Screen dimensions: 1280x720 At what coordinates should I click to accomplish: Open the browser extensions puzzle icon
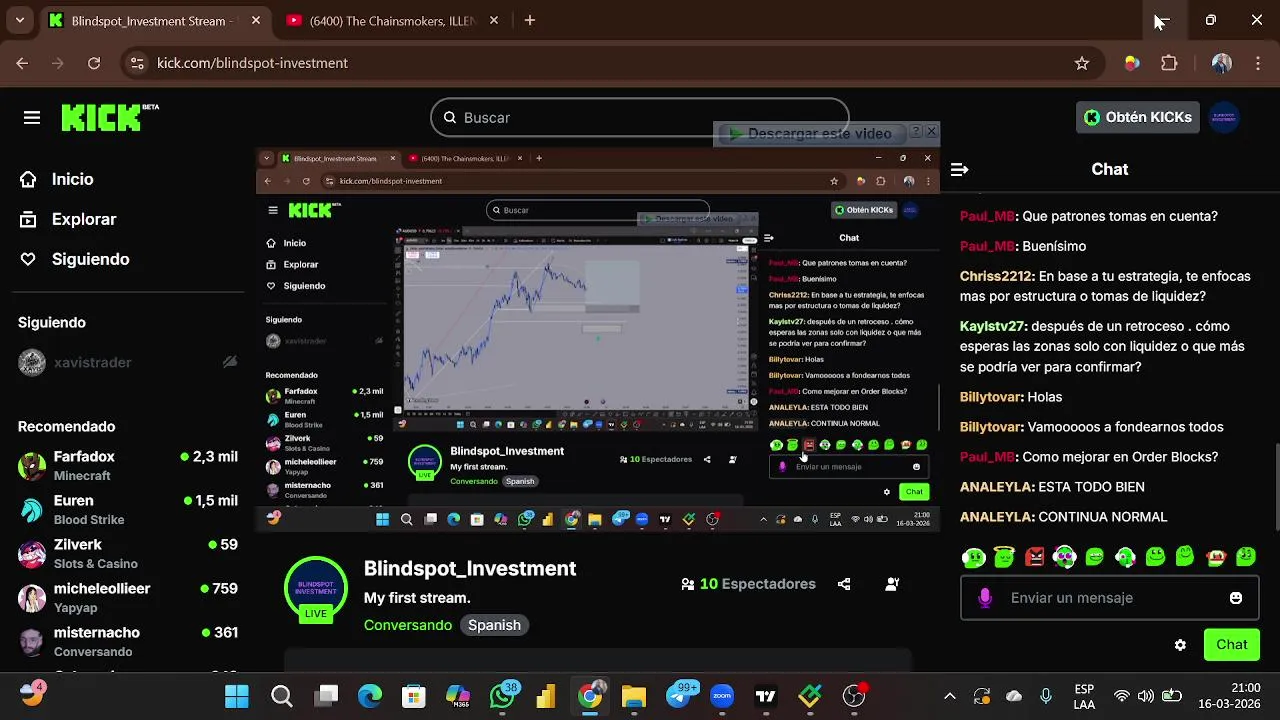(x=1169, y=63)
